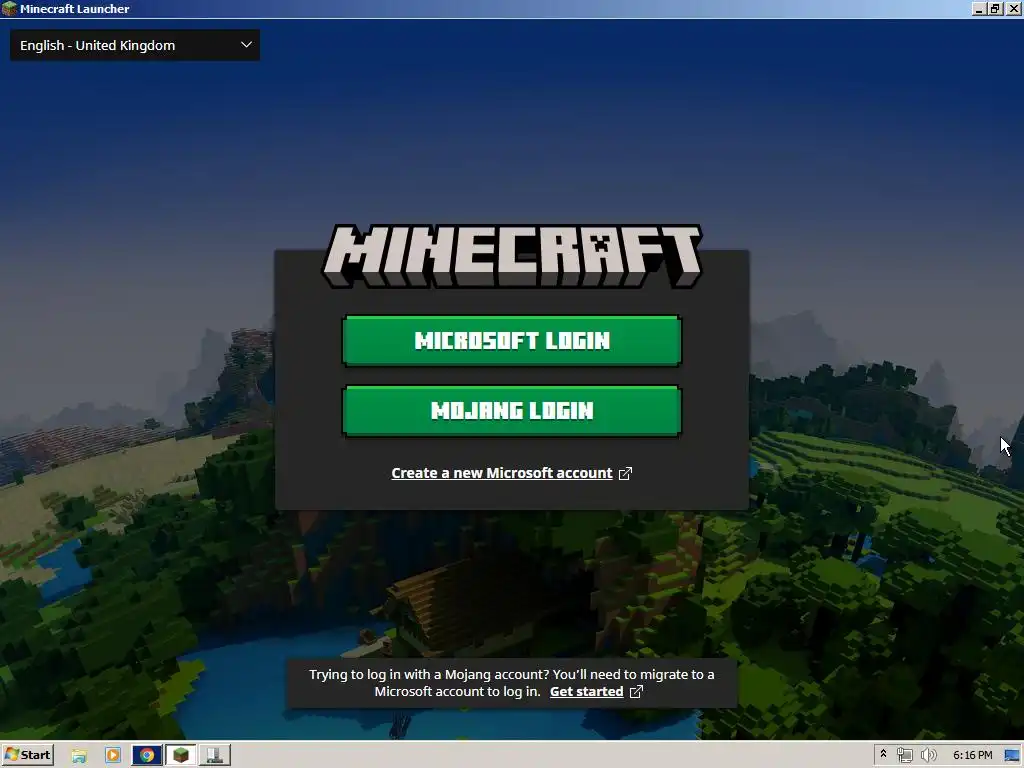This screenshot has height=768, width=1024.
Task: Launch the media player from the taskbar
Action: (x=112, y=756)
